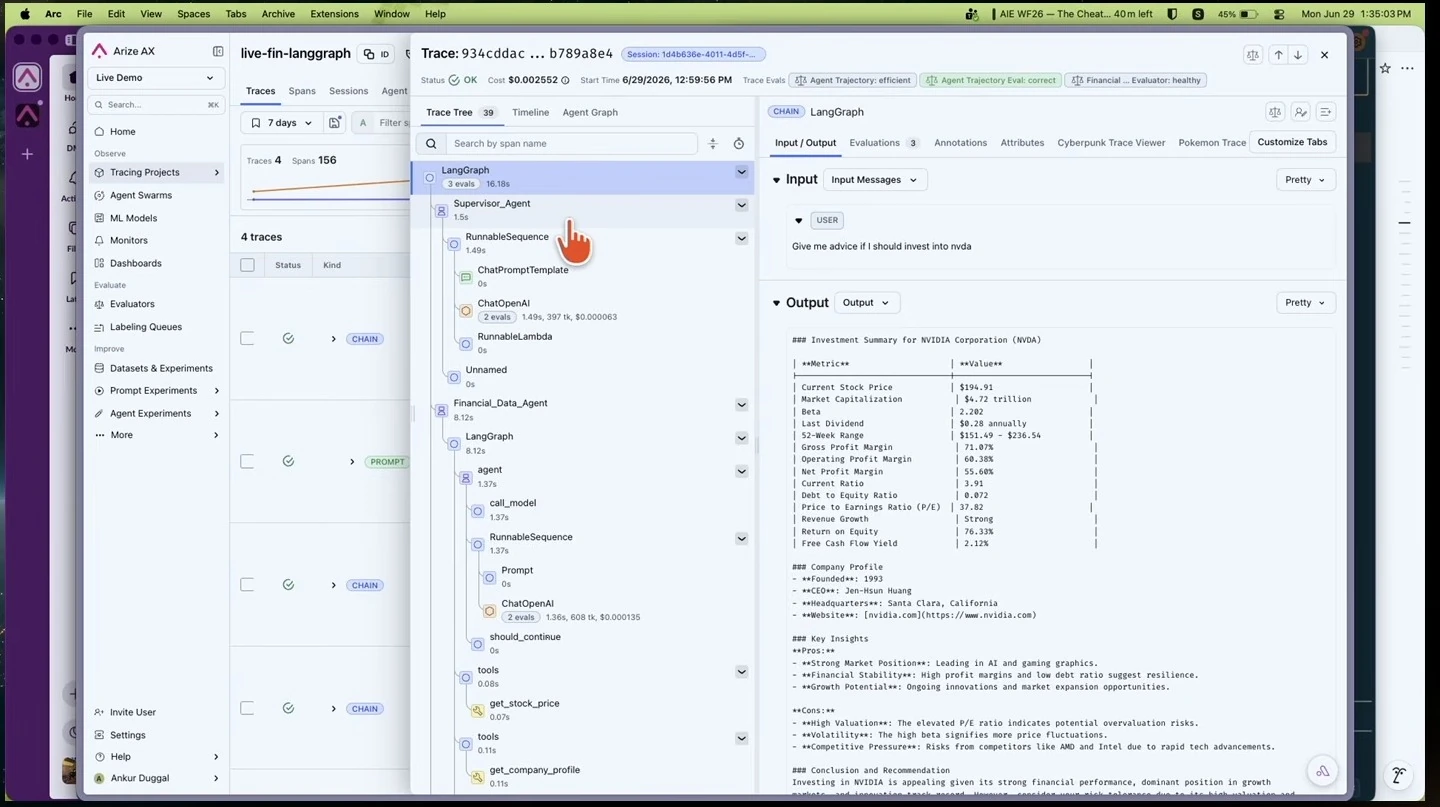This screenshot has height=807, width=1440.
Task: Open the Live Demo space dropdown
Action: [155, 78]
